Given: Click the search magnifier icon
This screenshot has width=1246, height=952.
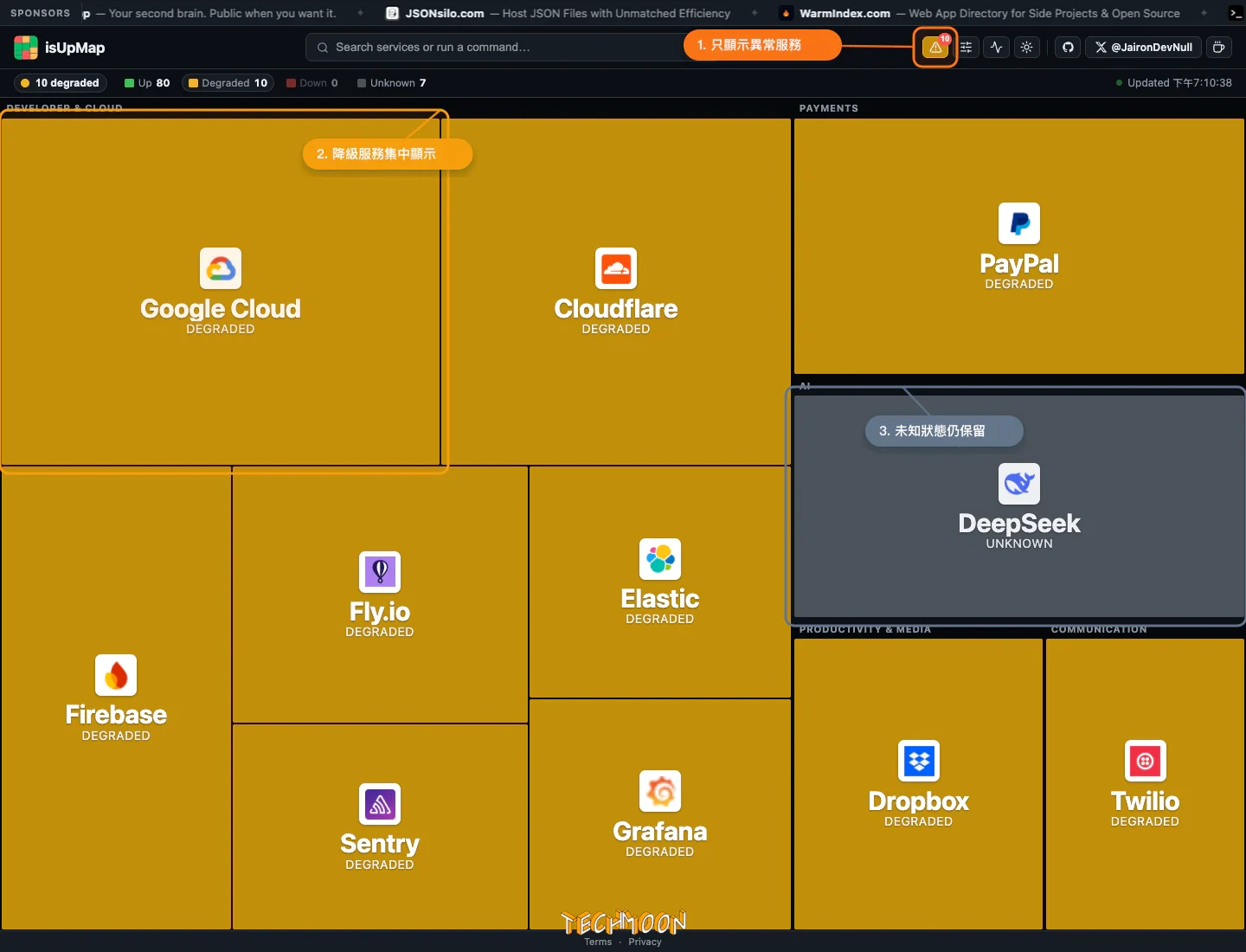Looking at the screenshot, I should [x=323, y=48].
